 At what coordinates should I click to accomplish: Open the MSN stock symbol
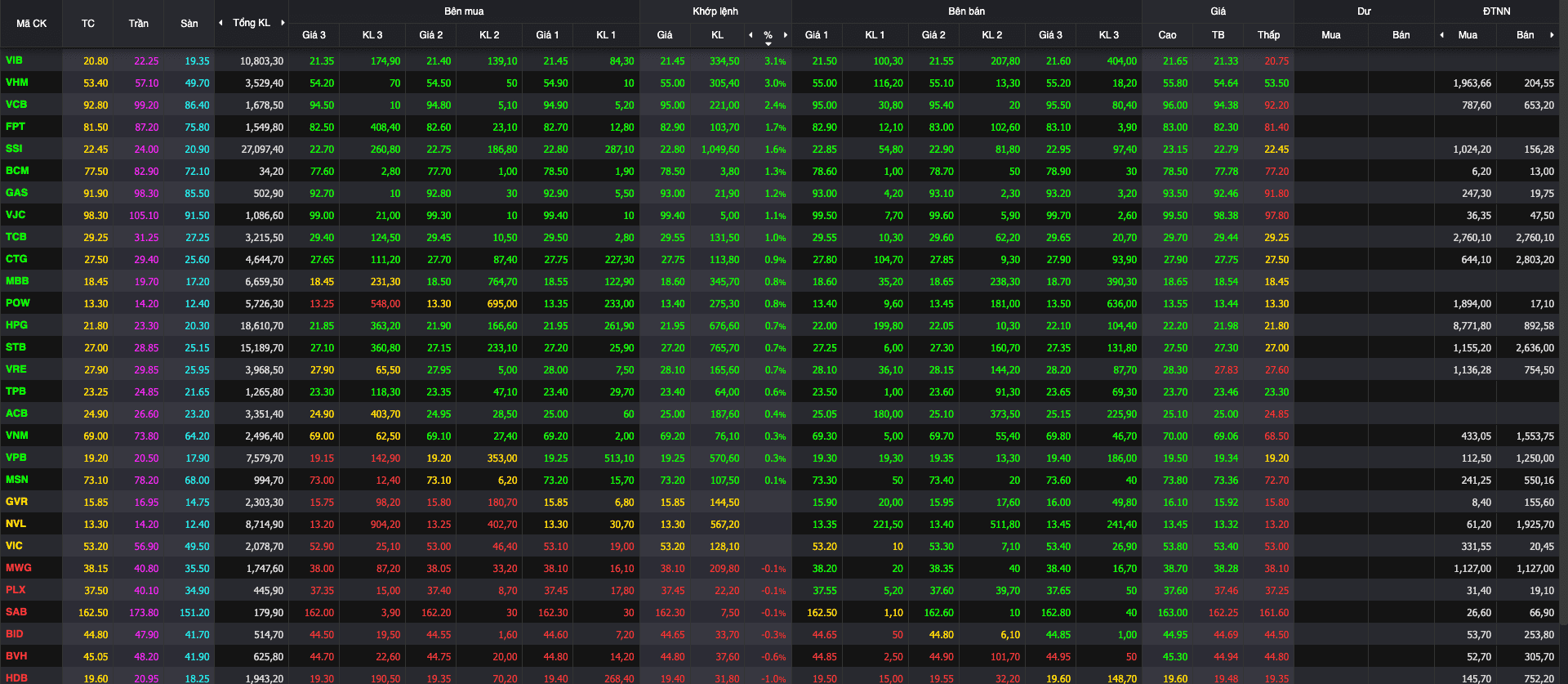(x=16, y=480)
